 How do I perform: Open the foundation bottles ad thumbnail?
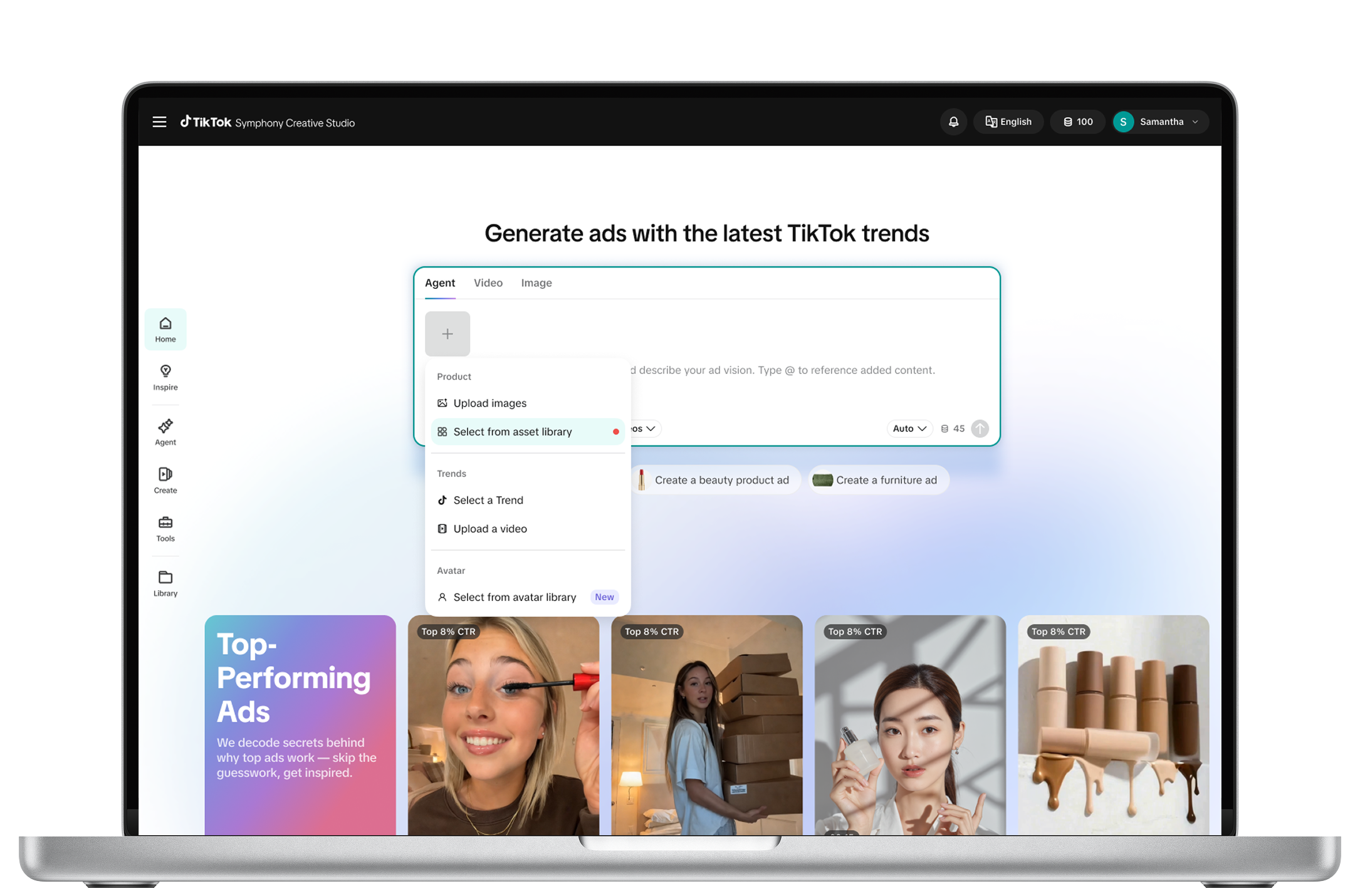coord(1114,725)
